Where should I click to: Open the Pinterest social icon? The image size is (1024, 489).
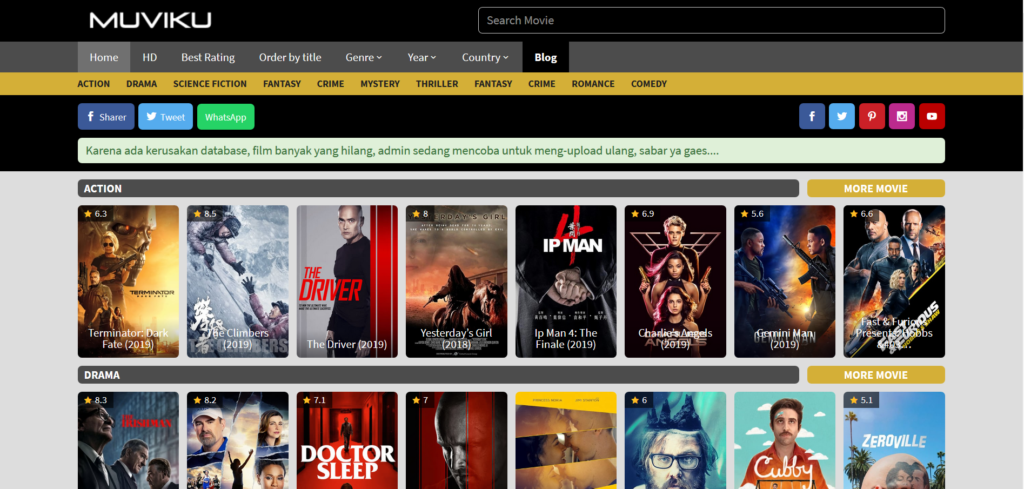pos(871,117)
